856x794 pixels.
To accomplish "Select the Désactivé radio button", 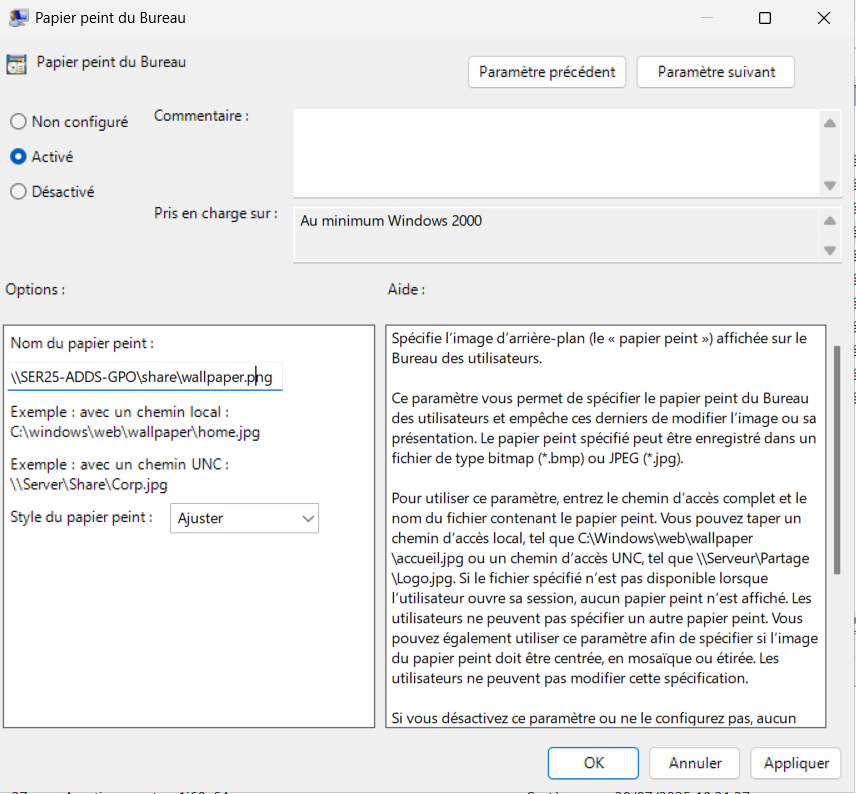I will click(18, 192).
